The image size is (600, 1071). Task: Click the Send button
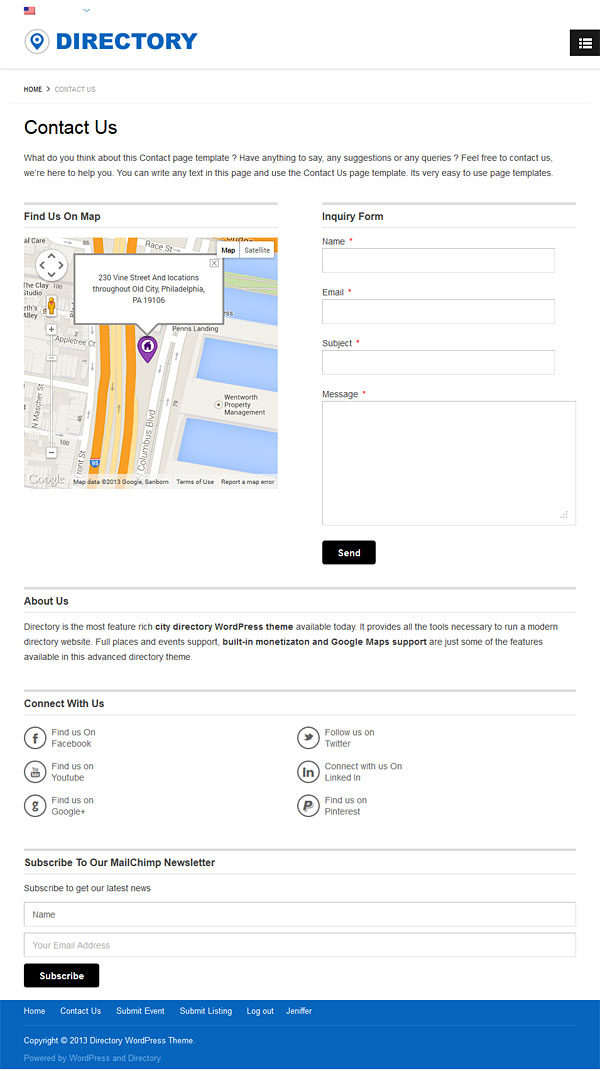[349, 553]
